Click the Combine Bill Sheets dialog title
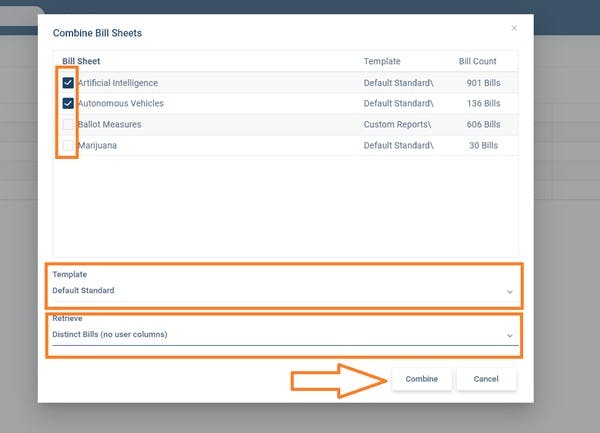600x433 pixels. pyautogui.click(x=97, y=33)
